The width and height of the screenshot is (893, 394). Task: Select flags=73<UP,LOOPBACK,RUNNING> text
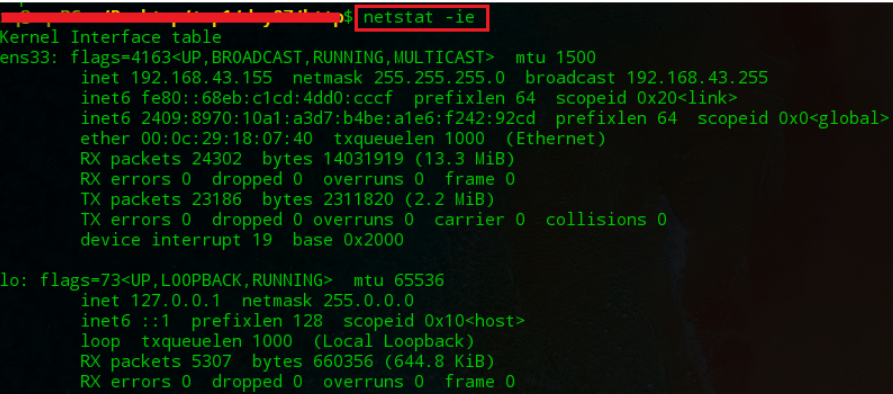click(186, 280)
